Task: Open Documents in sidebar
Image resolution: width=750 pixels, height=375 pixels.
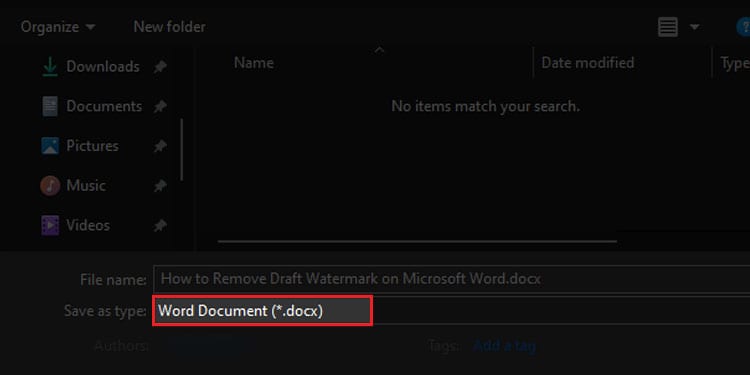Action: point(104,106)
